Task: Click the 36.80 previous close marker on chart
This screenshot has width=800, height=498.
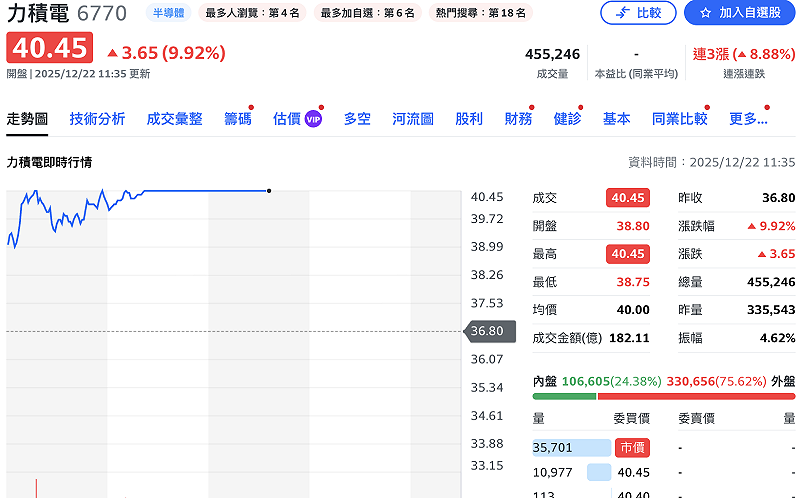Action: (x=488, y=331)
